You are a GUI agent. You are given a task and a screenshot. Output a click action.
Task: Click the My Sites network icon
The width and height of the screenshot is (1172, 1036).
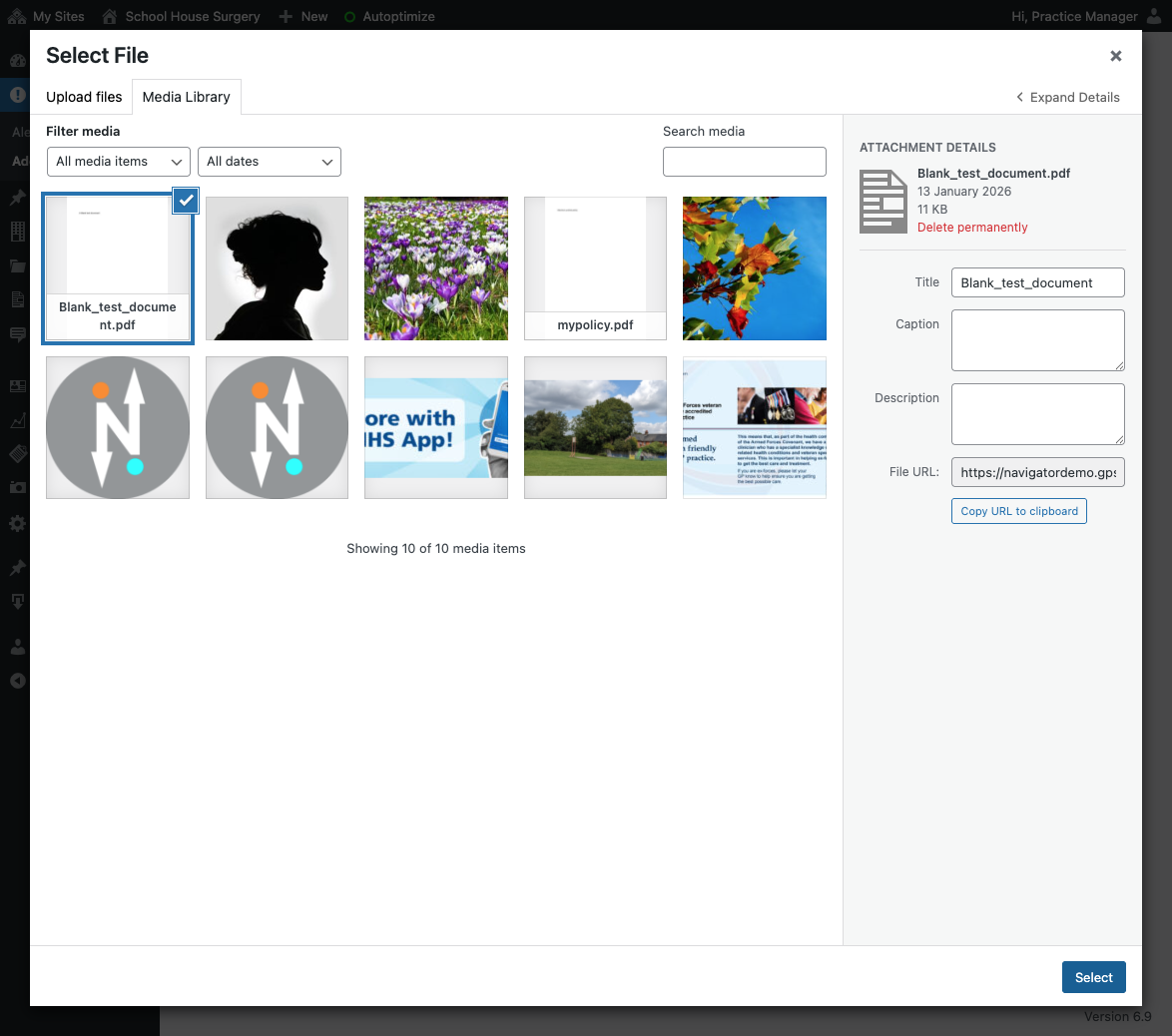click(17, 16)
